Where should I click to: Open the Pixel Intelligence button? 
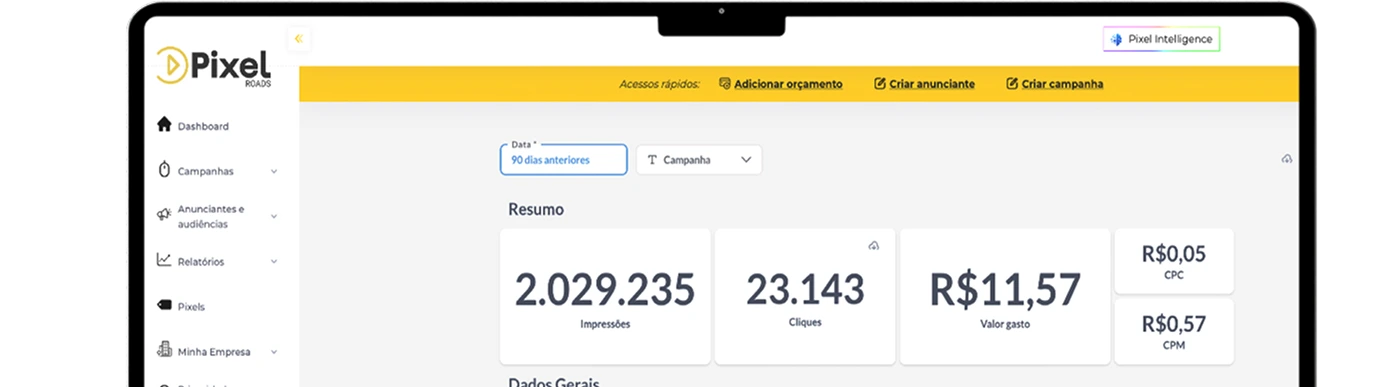pyautogui.click(x=1162, y=39)
